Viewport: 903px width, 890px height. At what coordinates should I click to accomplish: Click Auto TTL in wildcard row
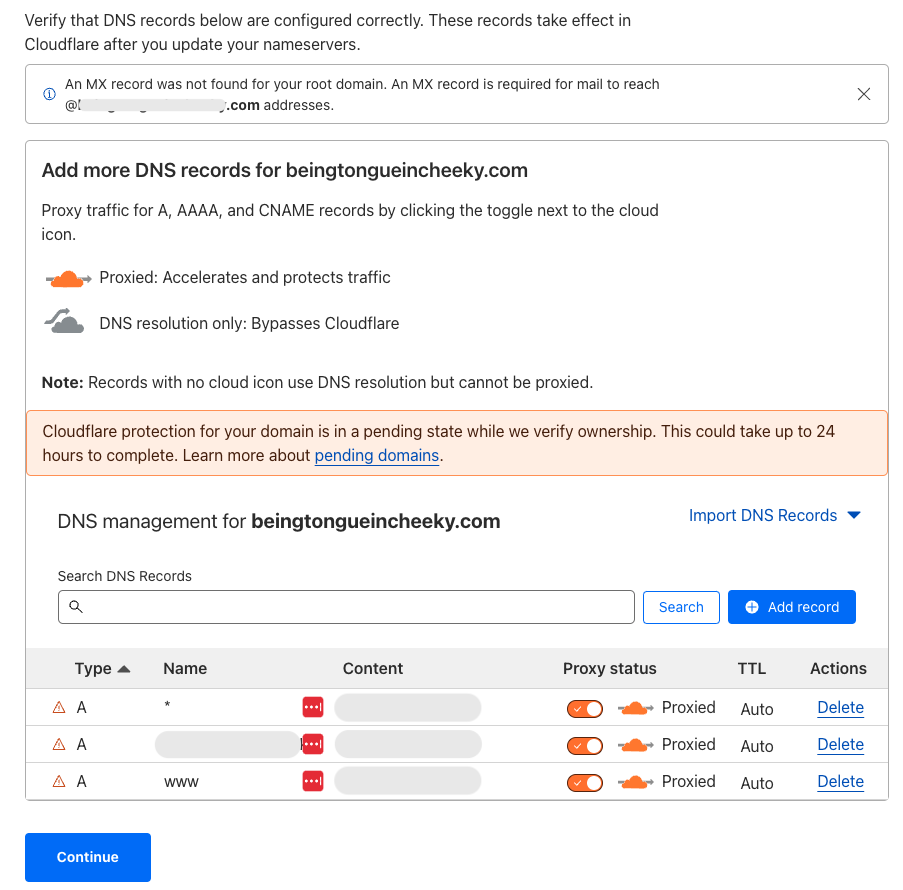pyautogui.click(x=757, y=709)
